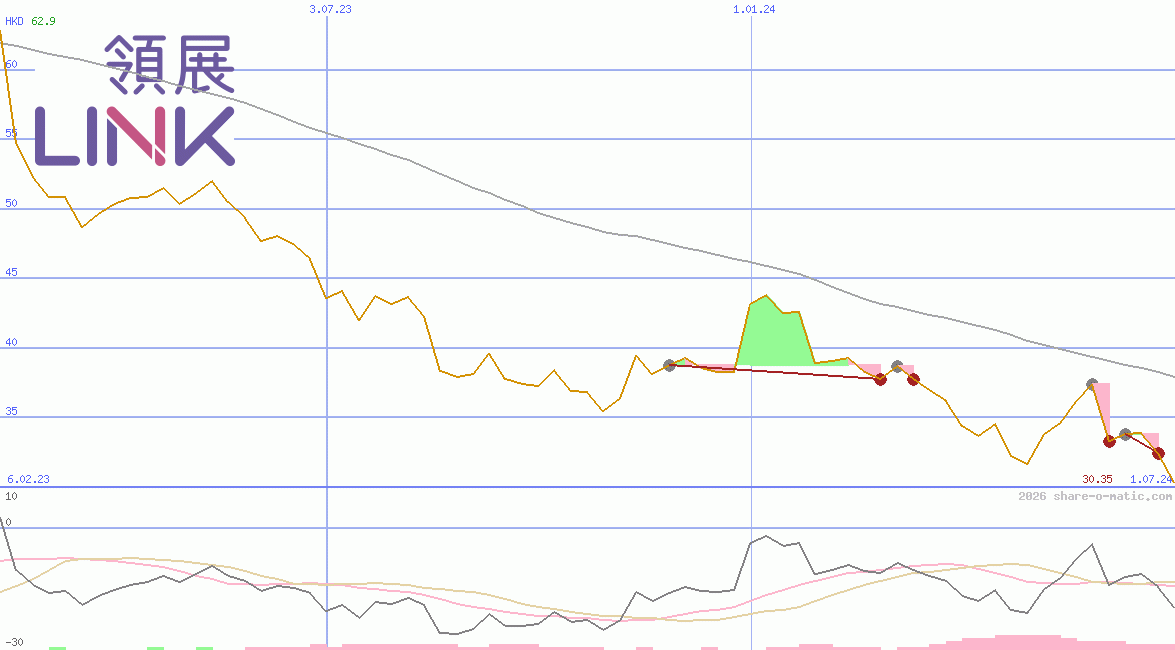The width and height of the screenshot is (1175, 650).
Task: Click the 45 price axis label
Action: [12, 272]
